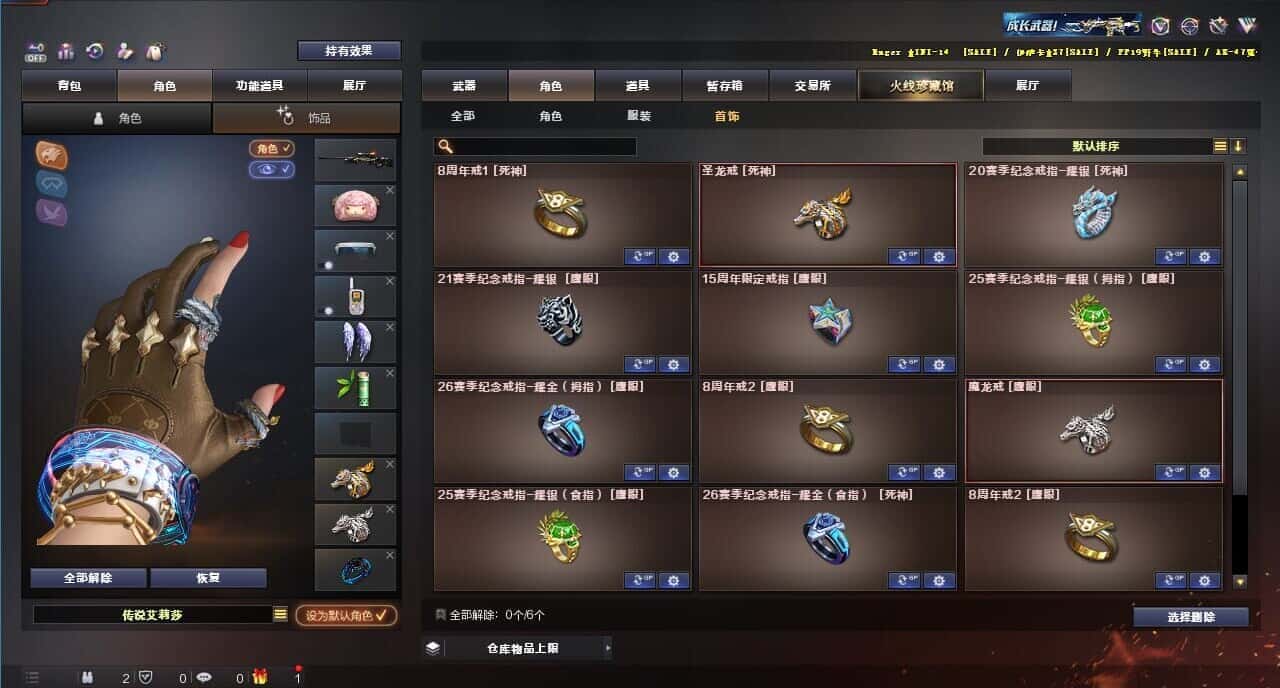Click the gift box icon in bottom bar
The image size is (1280, 688).
(260, 678)
